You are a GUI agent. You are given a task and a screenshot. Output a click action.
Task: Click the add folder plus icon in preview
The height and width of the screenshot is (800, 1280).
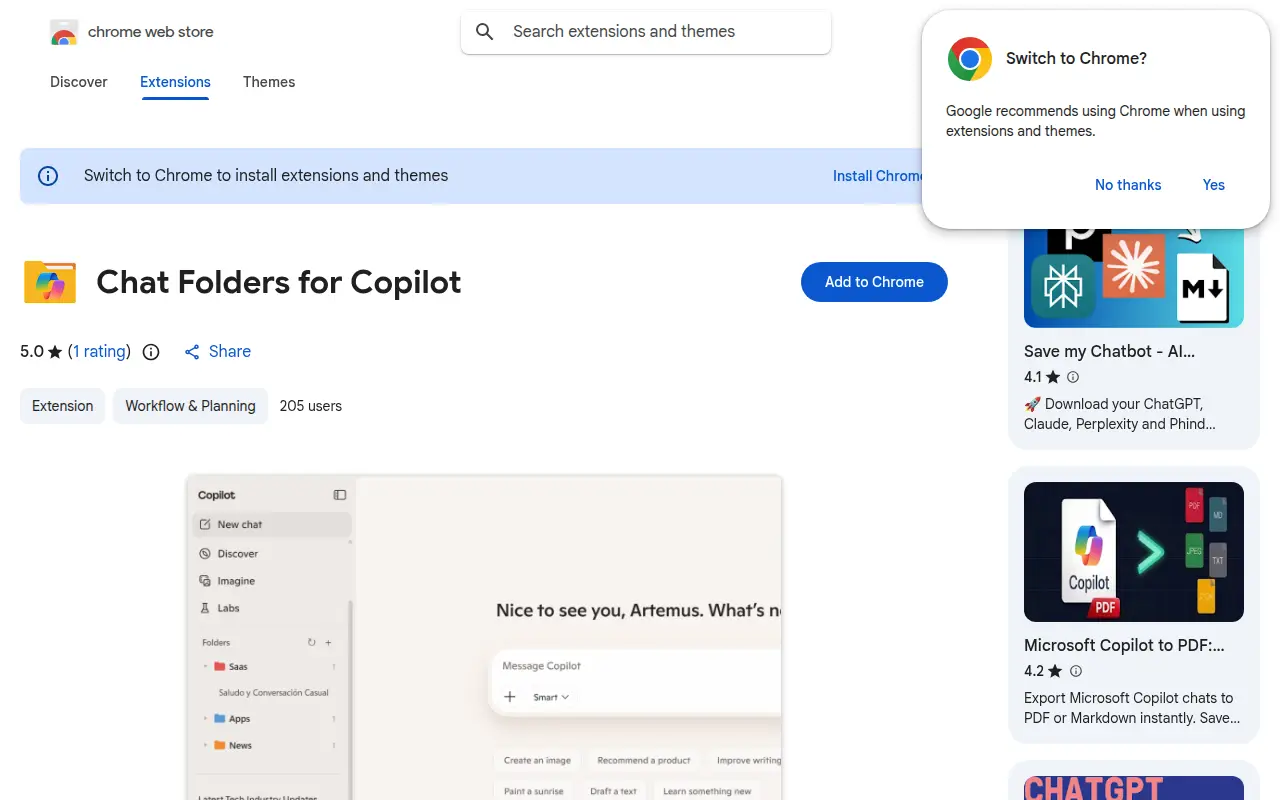point(328,643)
